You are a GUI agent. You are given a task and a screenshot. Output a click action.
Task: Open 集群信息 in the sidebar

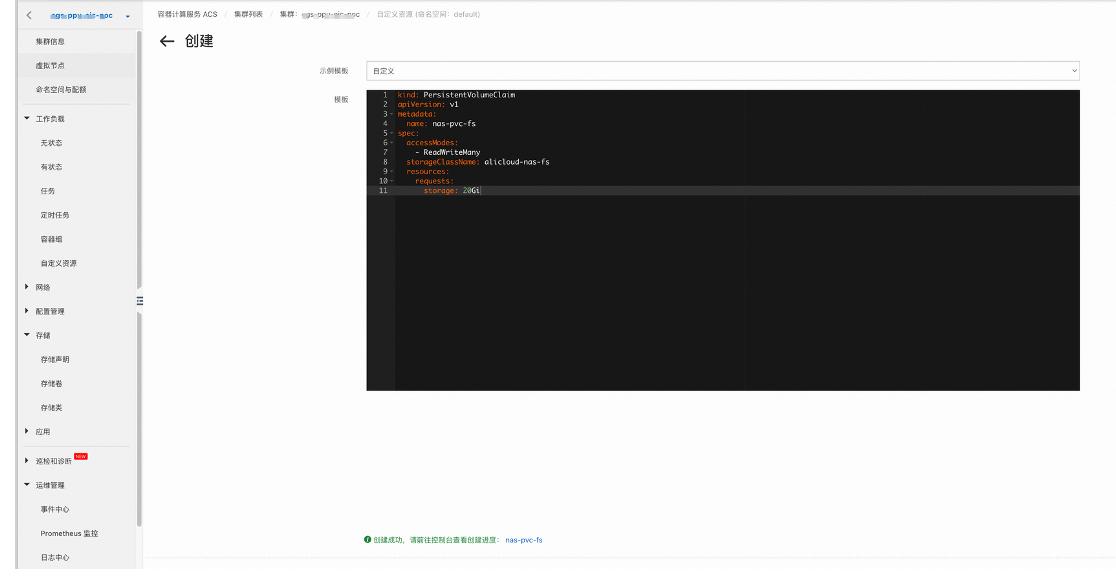coord(51,41)
